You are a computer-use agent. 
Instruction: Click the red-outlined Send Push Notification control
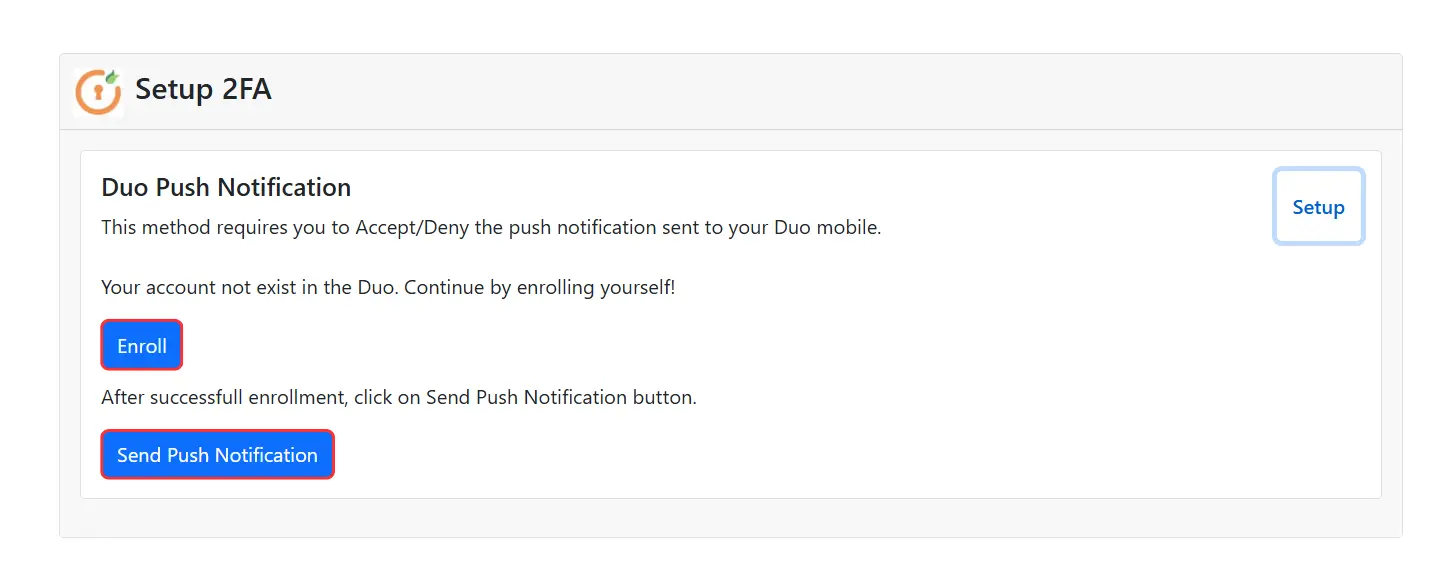click(217, 454)
